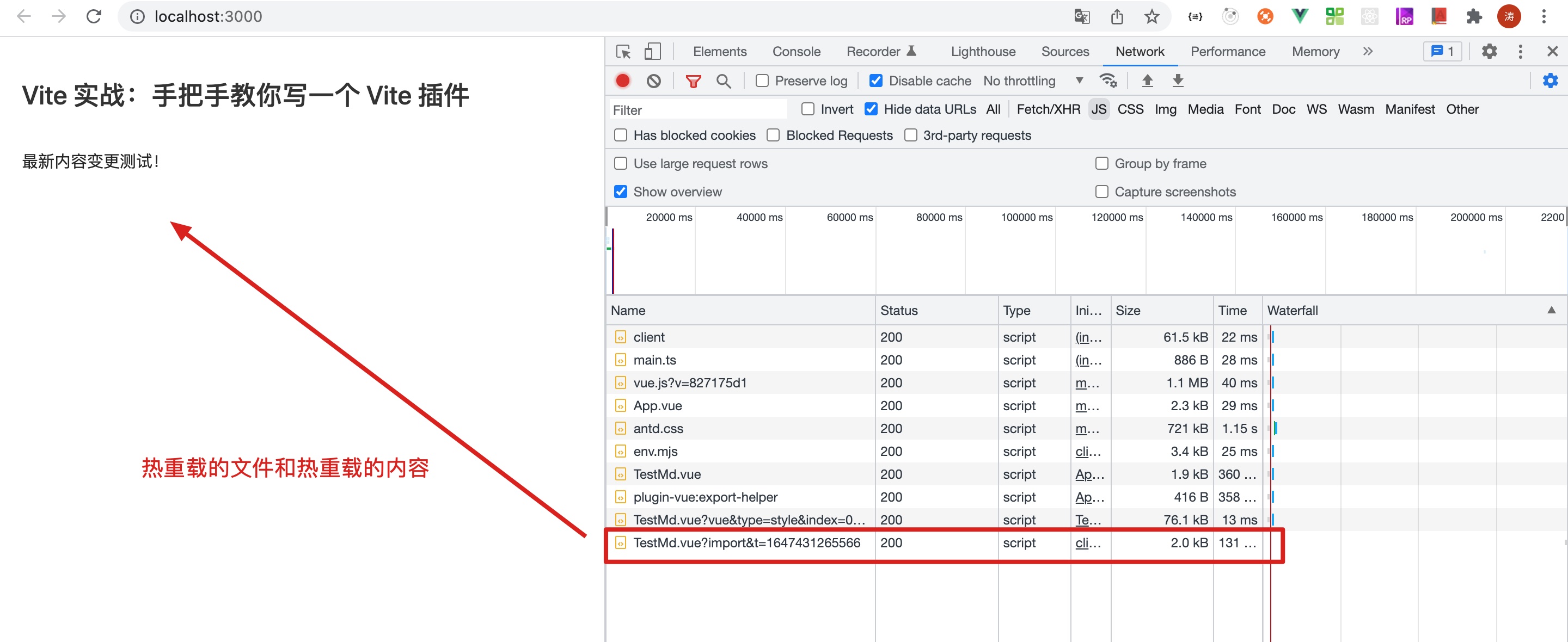Check Blocked Requests
Screen dimensions: 1568x642
point(773,135)
